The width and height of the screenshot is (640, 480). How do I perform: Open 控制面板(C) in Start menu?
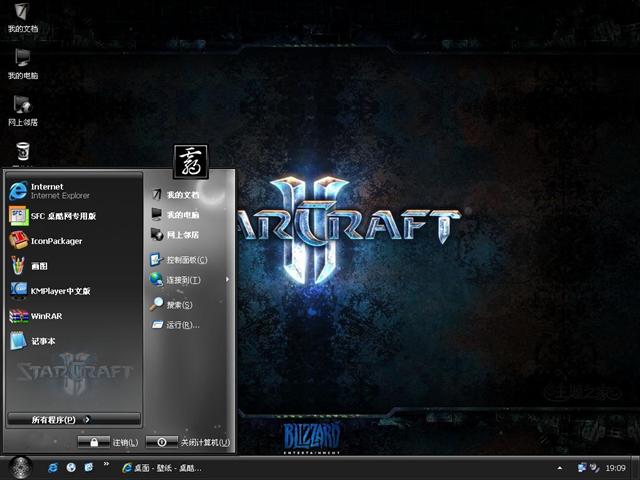[x=185, y=260]
